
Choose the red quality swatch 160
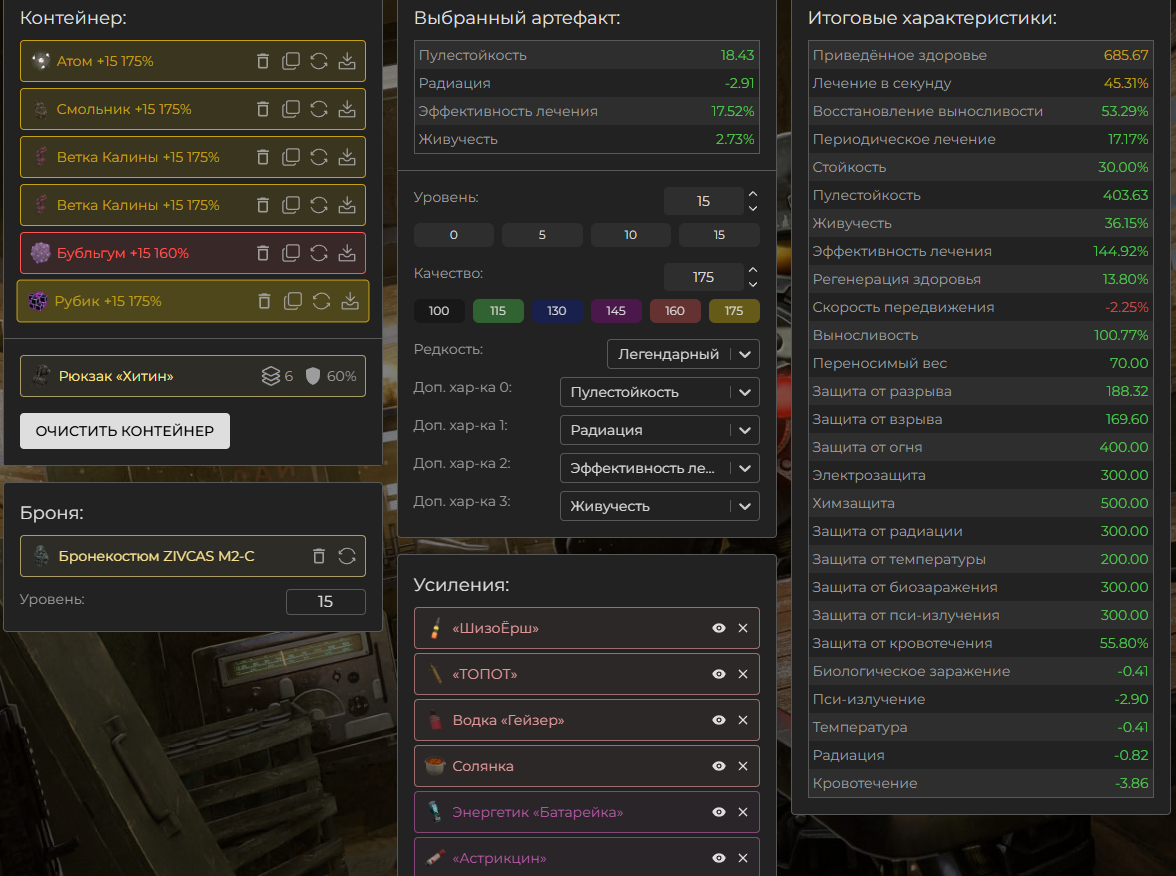coord(675,310)
